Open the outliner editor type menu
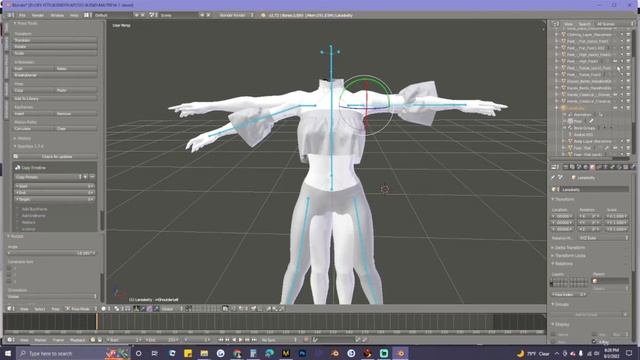 [x=556, y=24]
